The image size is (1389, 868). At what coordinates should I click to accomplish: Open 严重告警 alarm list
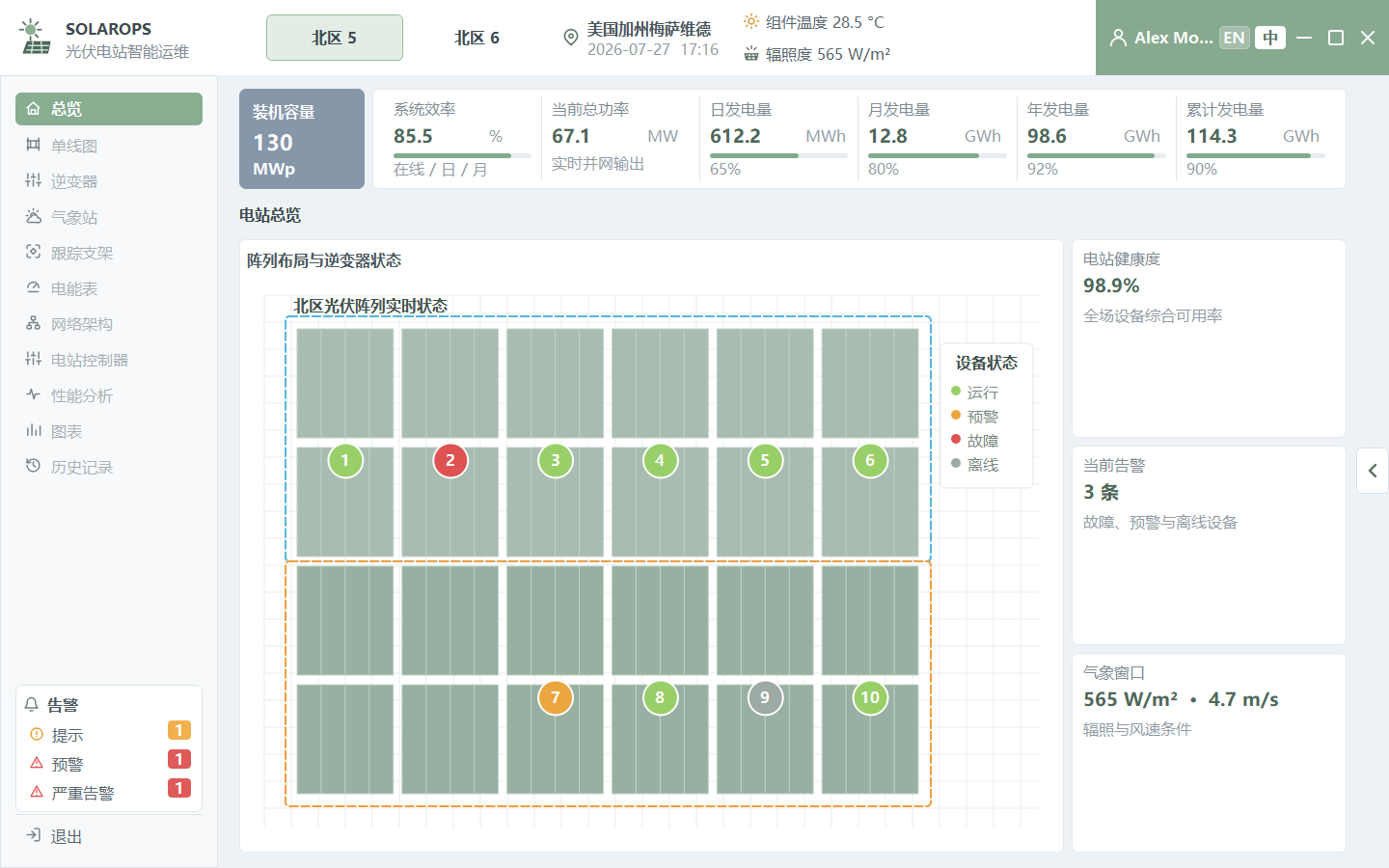tap(109, 792)
